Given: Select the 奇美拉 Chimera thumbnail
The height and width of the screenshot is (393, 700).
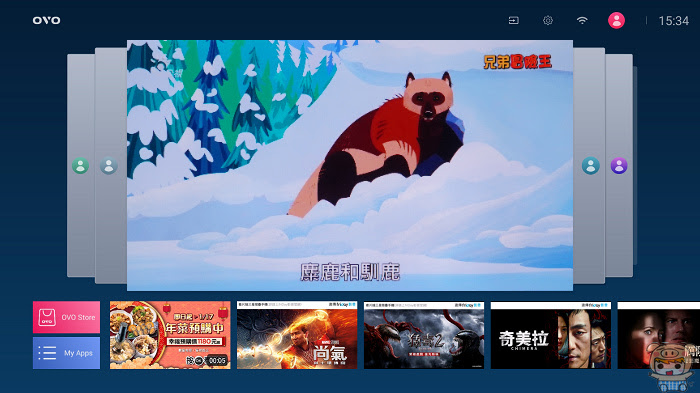Looking at the screenshot, I should (550, 335).
